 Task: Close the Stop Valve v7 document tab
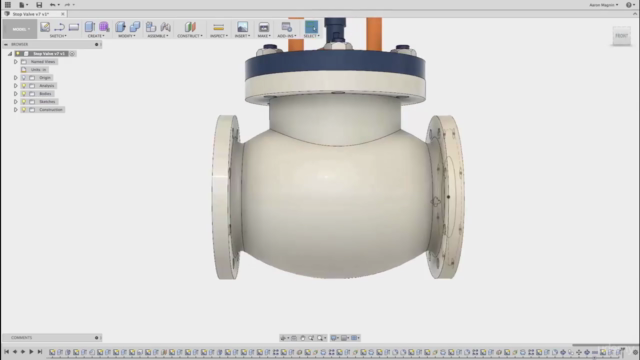pos(63,14)
